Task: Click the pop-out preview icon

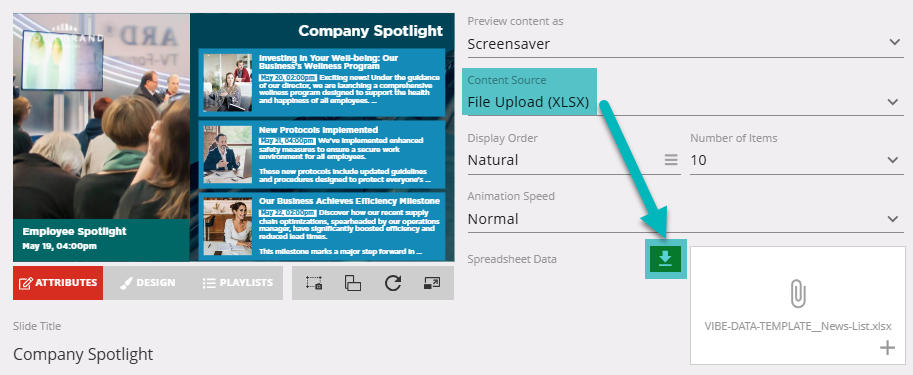Action: [431, 283]
